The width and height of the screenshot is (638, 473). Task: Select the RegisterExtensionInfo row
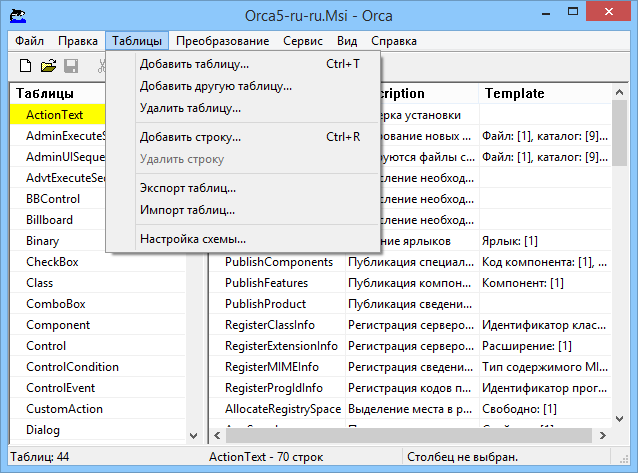[x=410, y=346]
